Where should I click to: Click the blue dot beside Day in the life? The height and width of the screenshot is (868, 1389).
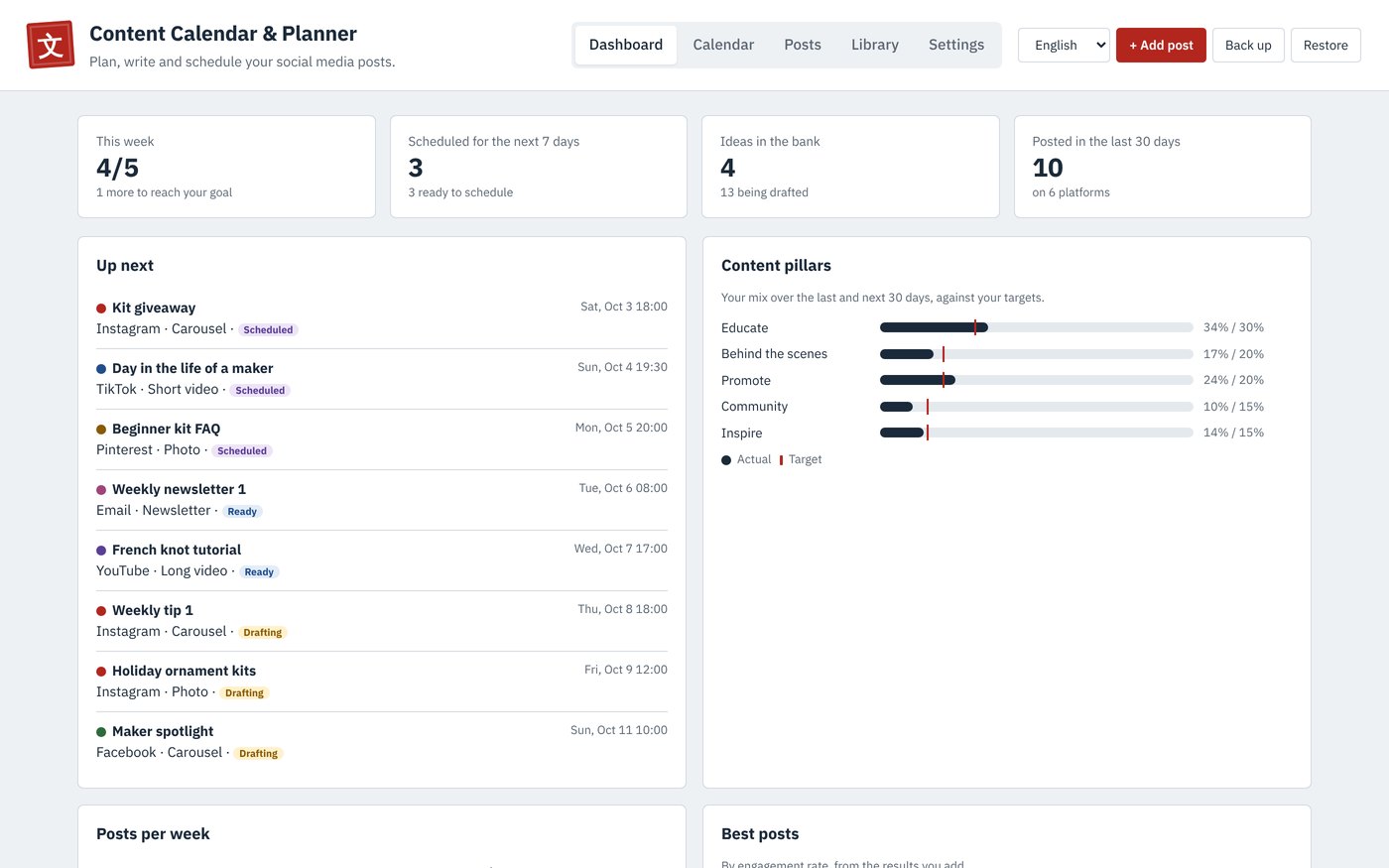click(101, 369)
